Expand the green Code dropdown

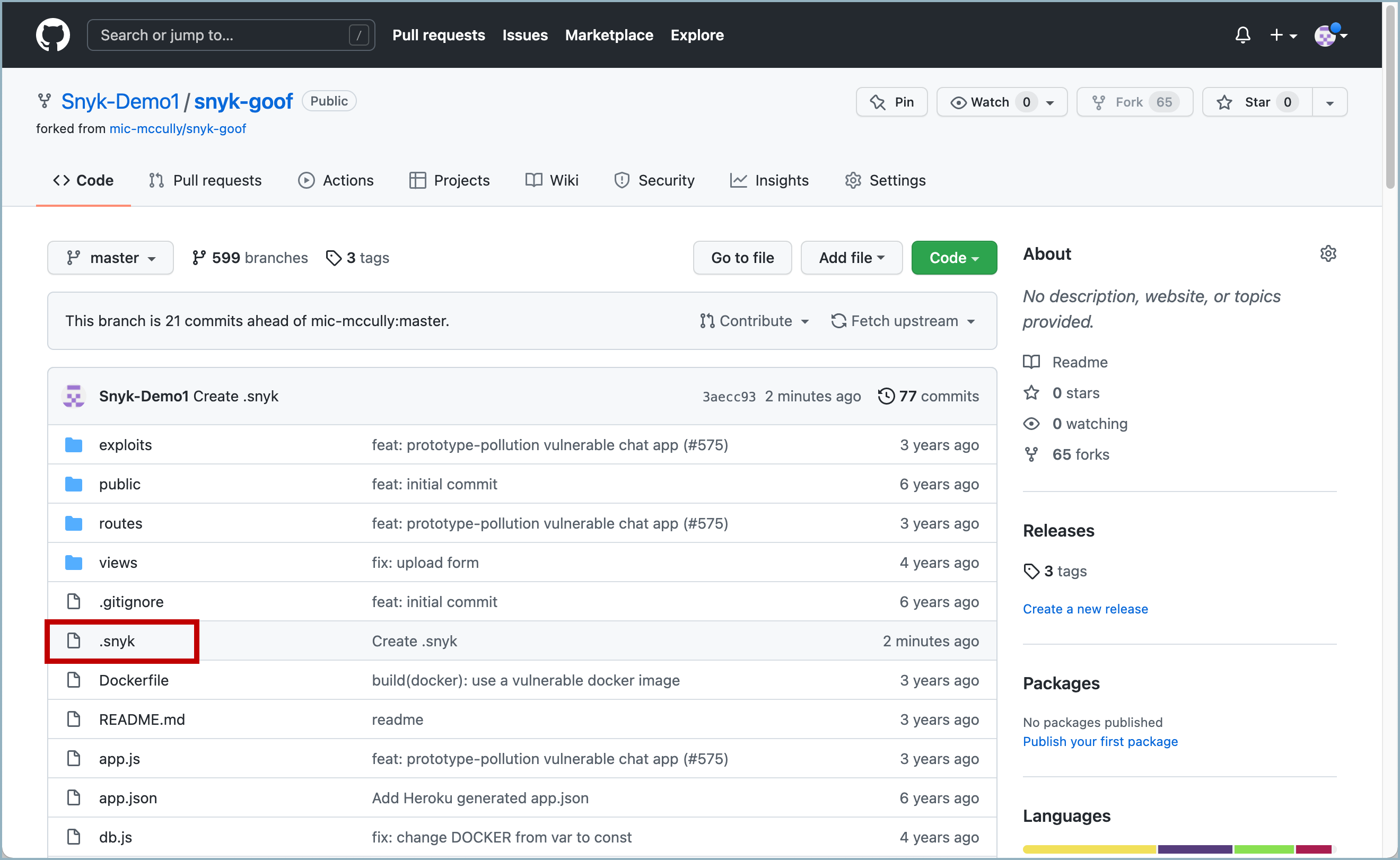click(x=953, y=258)
